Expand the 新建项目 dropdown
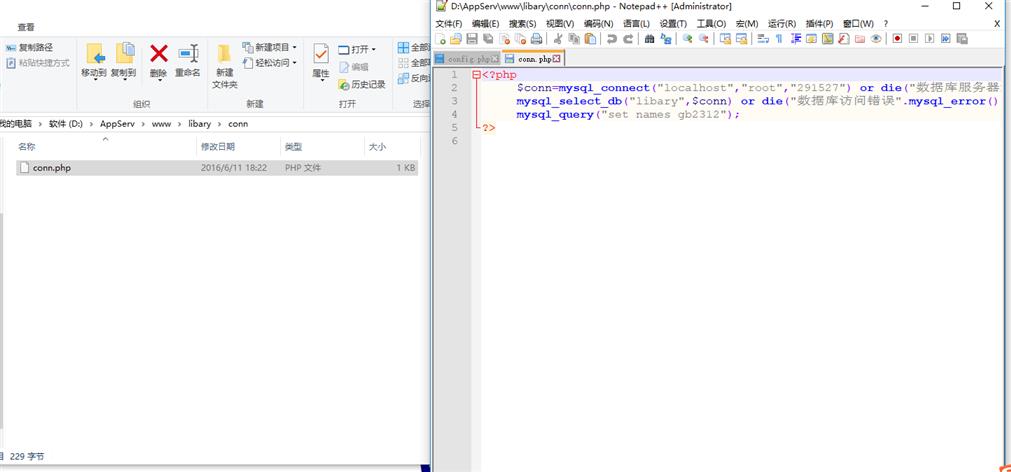The height and width of the screenshot is (472, 1011). 295,47
